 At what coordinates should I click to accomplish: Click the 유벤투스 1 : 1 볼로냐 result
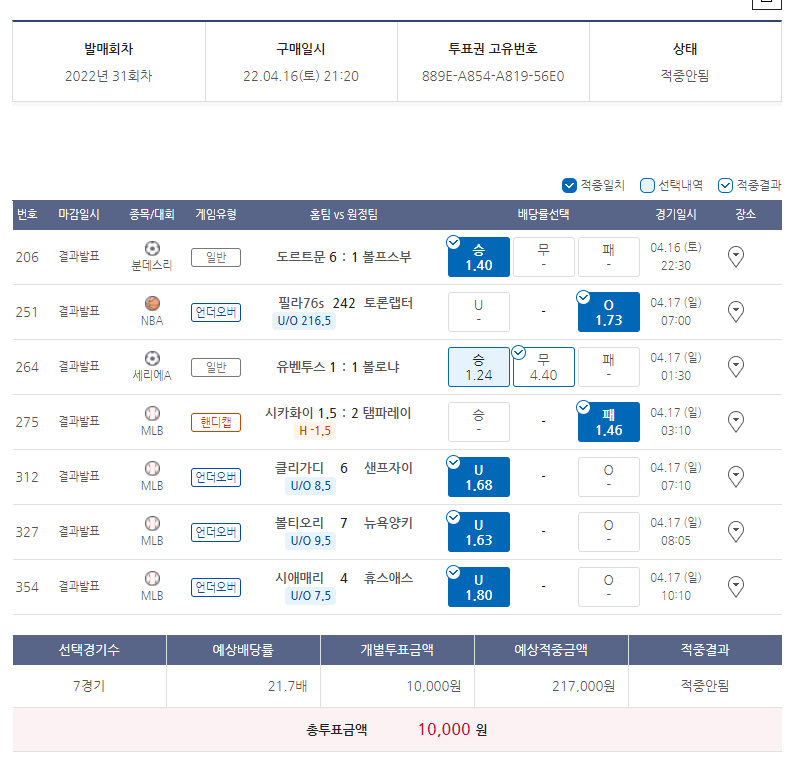point(337,367)
